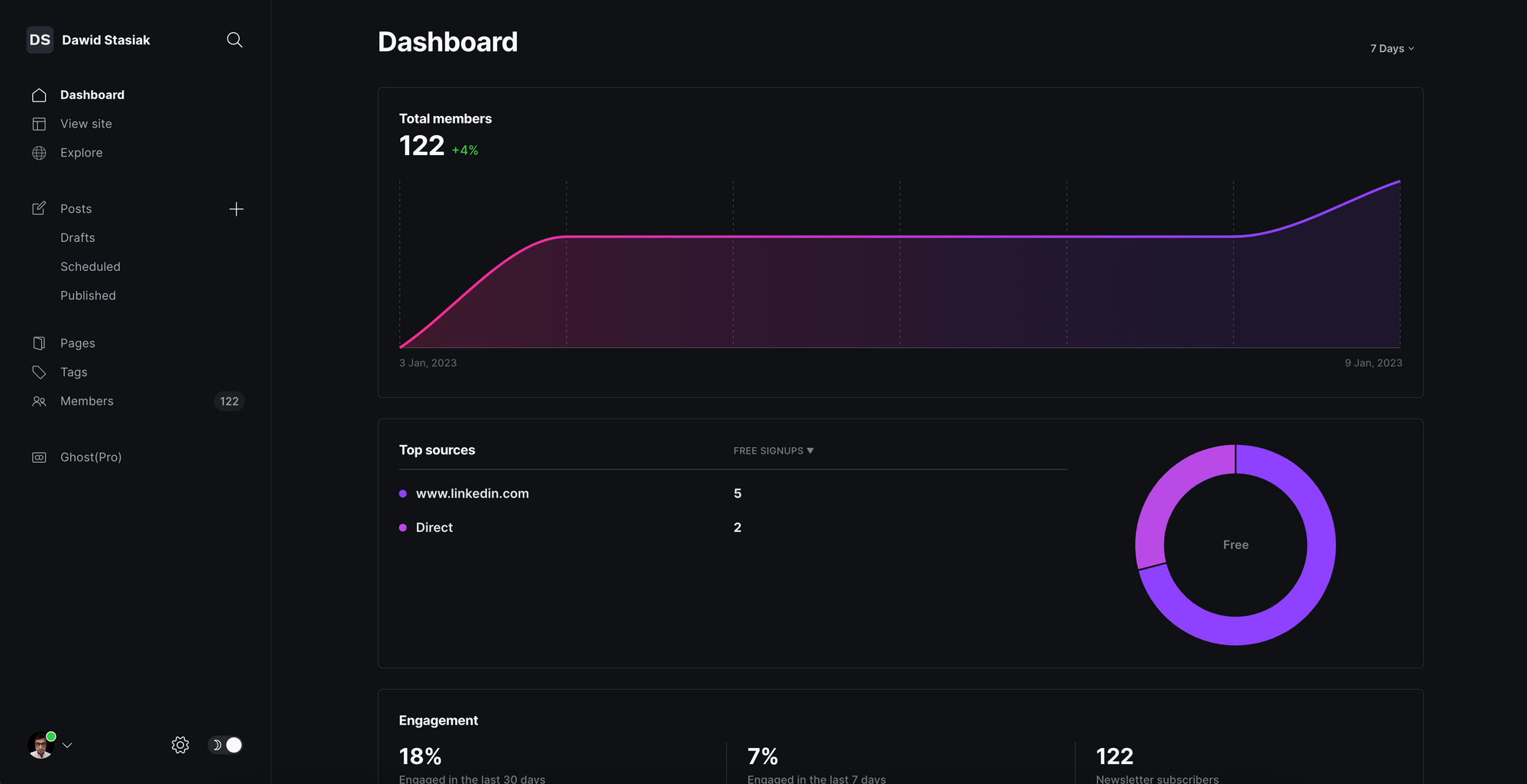The width and height of the screenshot is (1527, 784).
Task: Click the Dashboard home icon
Action: click(39, 95)
